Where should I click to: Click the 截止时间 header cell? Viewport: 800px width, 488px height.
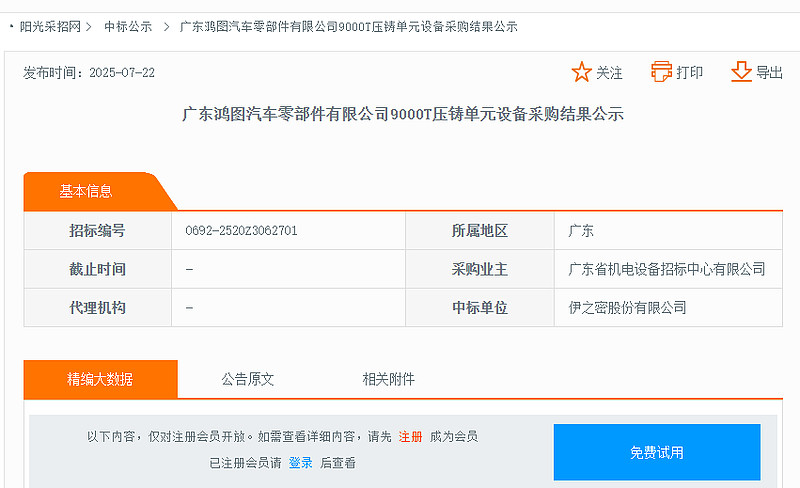pyautogui.click(x=97, y=269)
